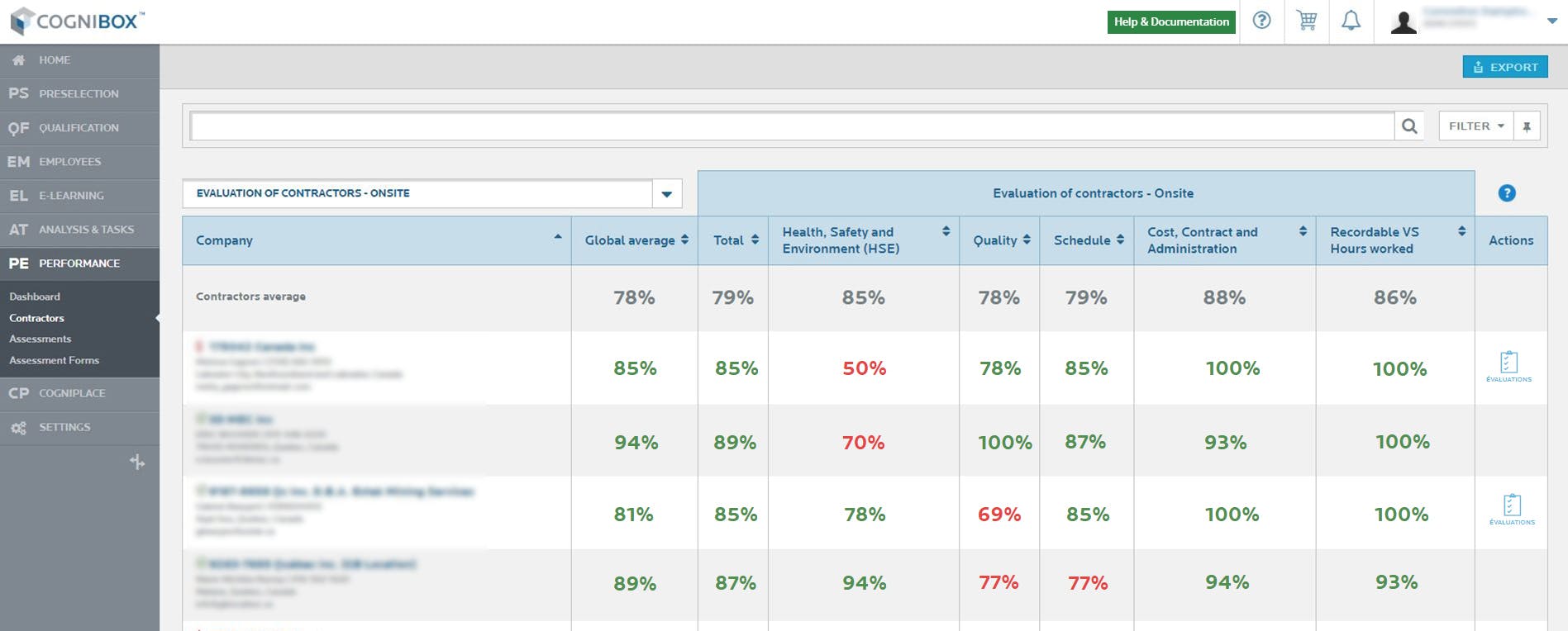1568x631 pixels.
Task: Open the Cogniplace module
Action: pyautogui.click(x=79, y=393)
